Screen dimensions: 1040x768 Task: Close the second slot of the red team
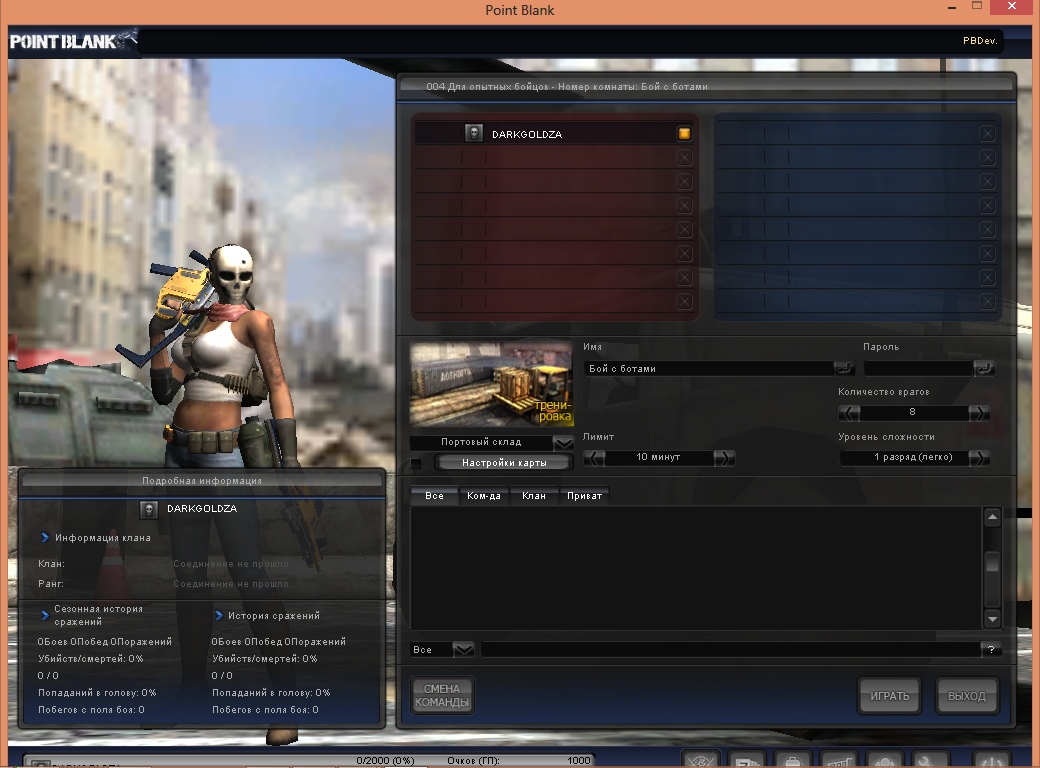click(684, 158)
